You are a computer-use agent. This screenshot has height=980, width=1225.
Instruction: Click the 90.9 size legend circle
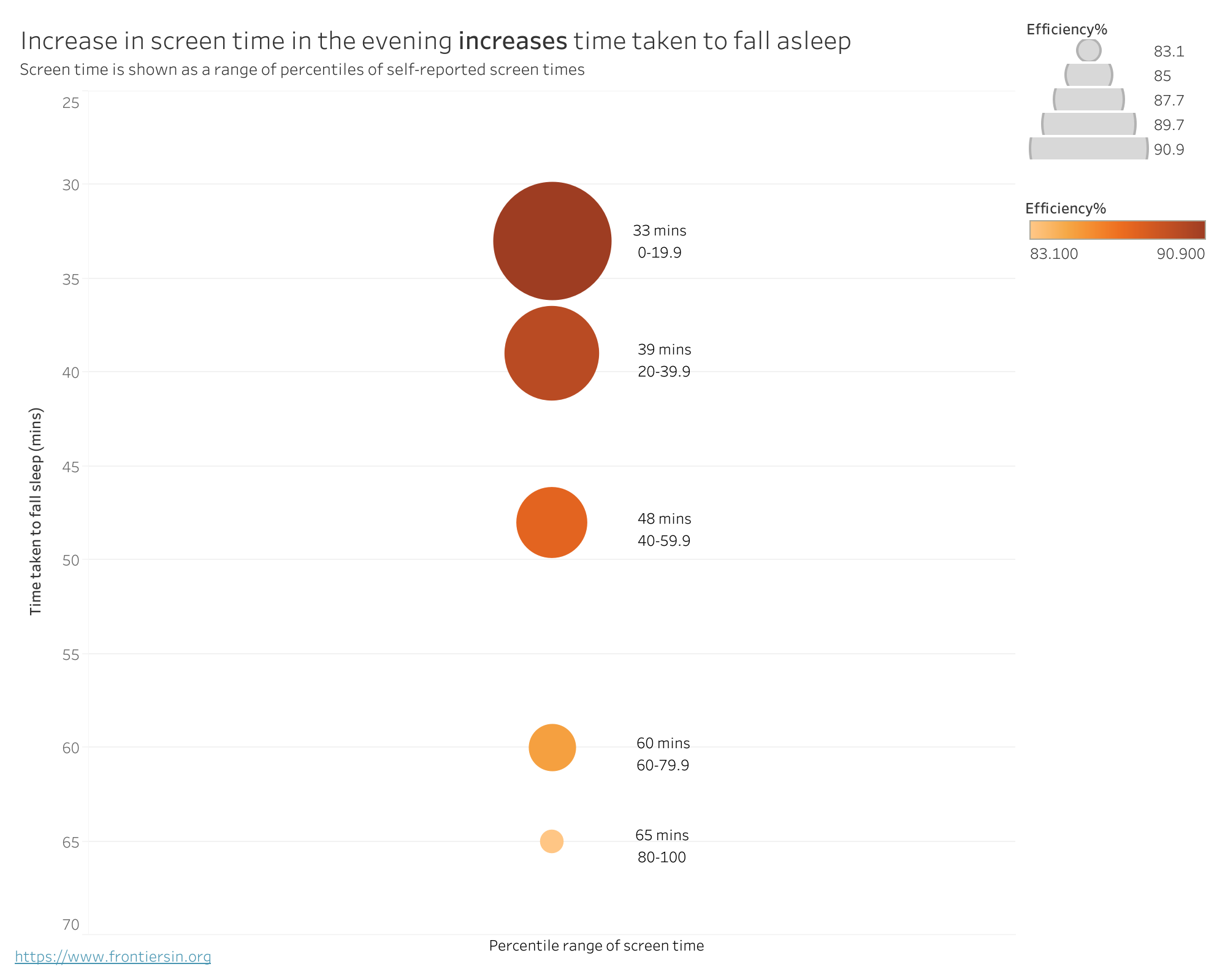click(x=1089, y=149)
